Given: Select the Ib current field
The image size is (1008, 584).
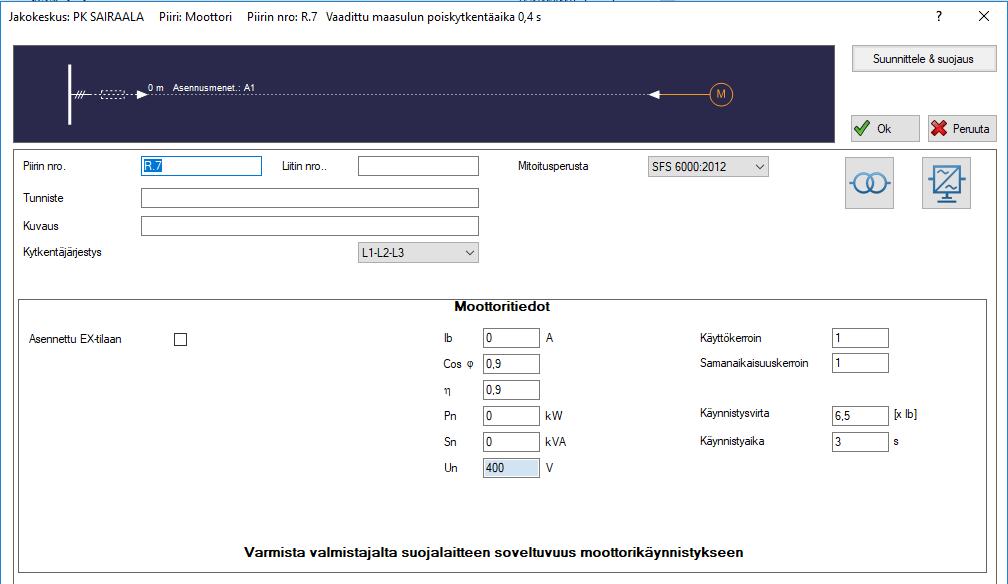Looking at the screenshot, I should coord(511,338).
